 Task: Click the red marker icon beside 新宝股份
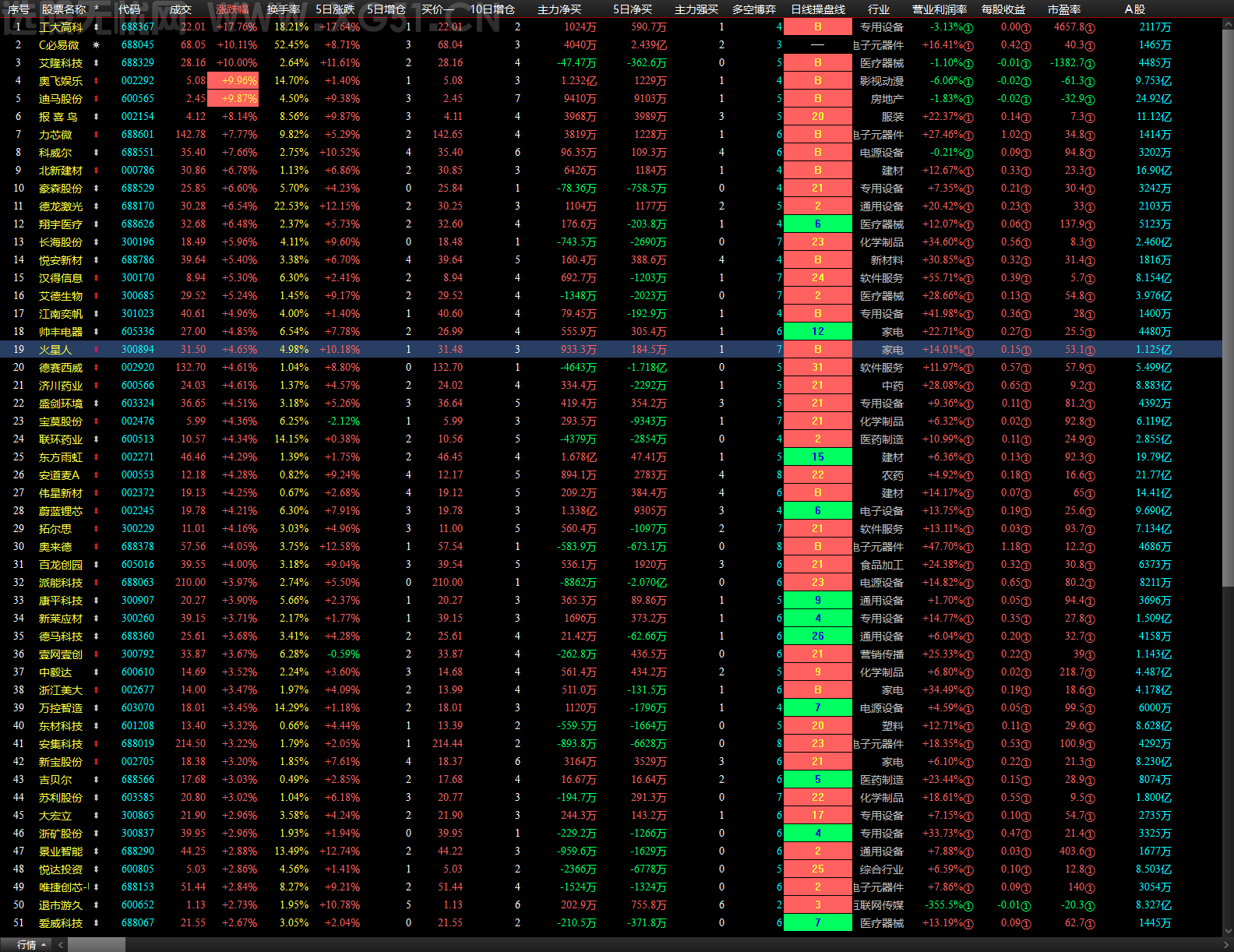tap(96, 762)
